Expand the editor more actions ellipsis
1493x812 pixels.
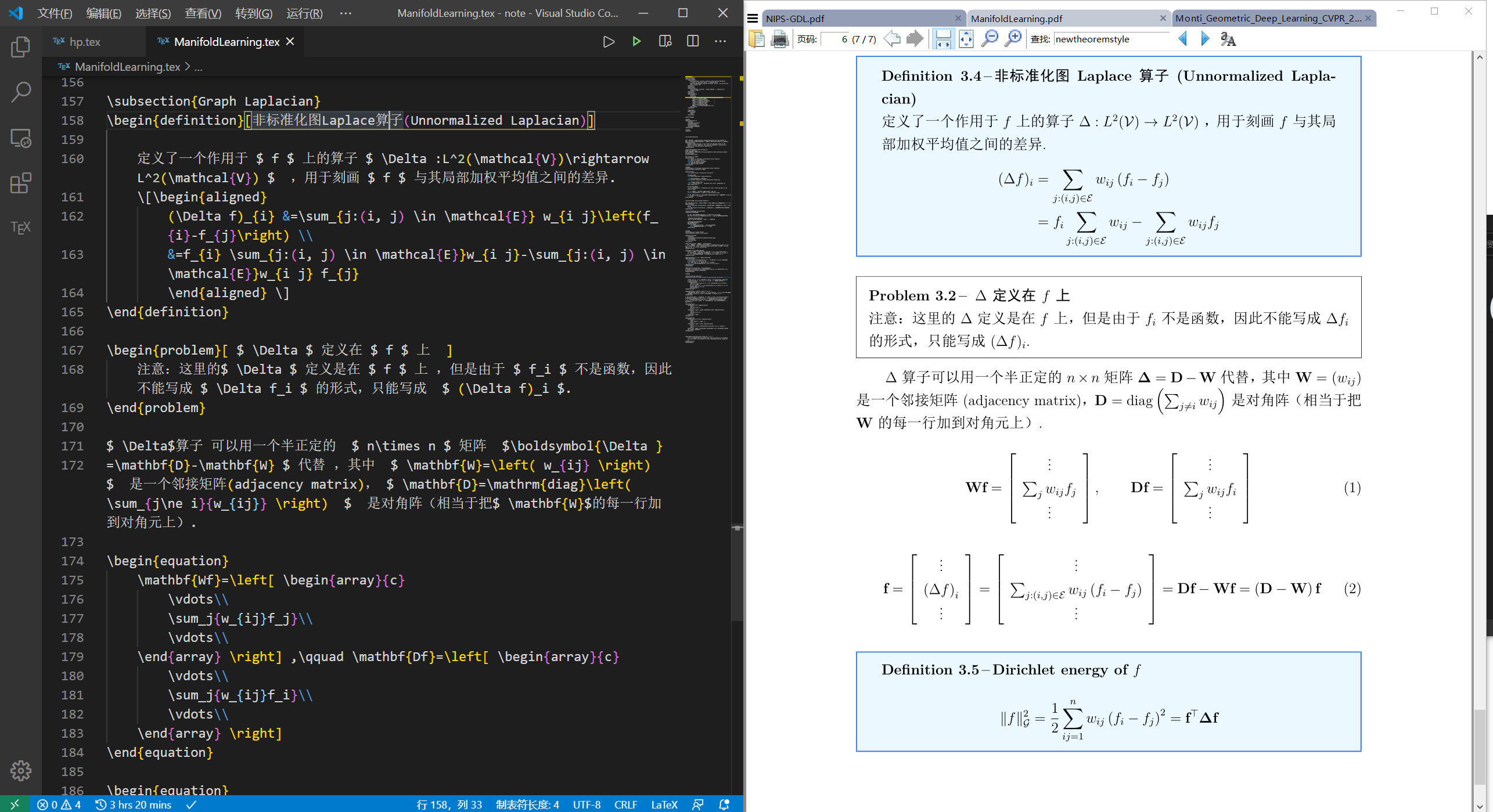coord(720,41)
